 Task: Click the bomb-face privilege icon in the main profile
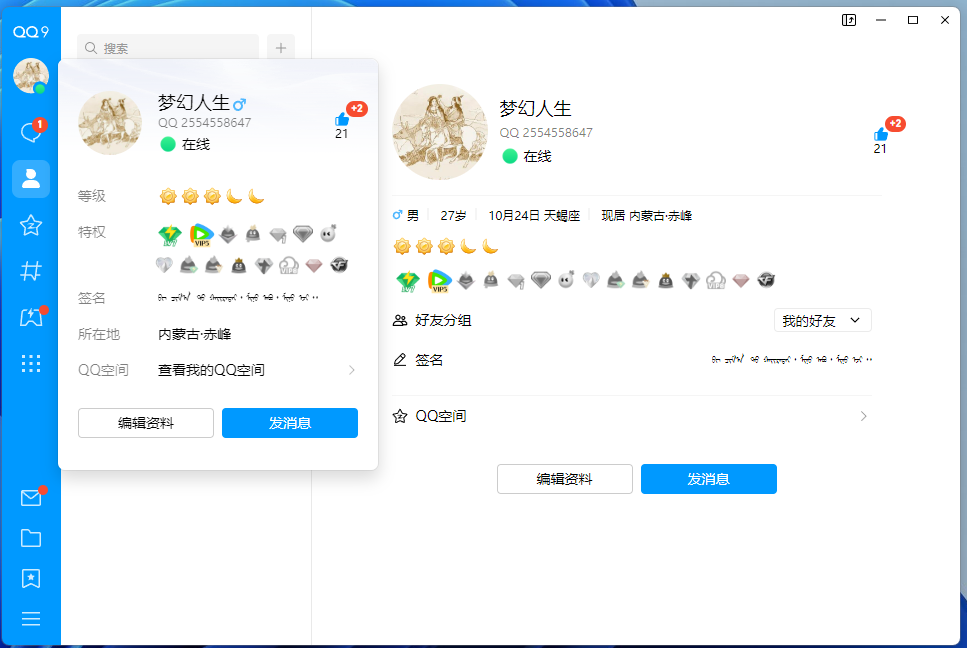[566, 280]
